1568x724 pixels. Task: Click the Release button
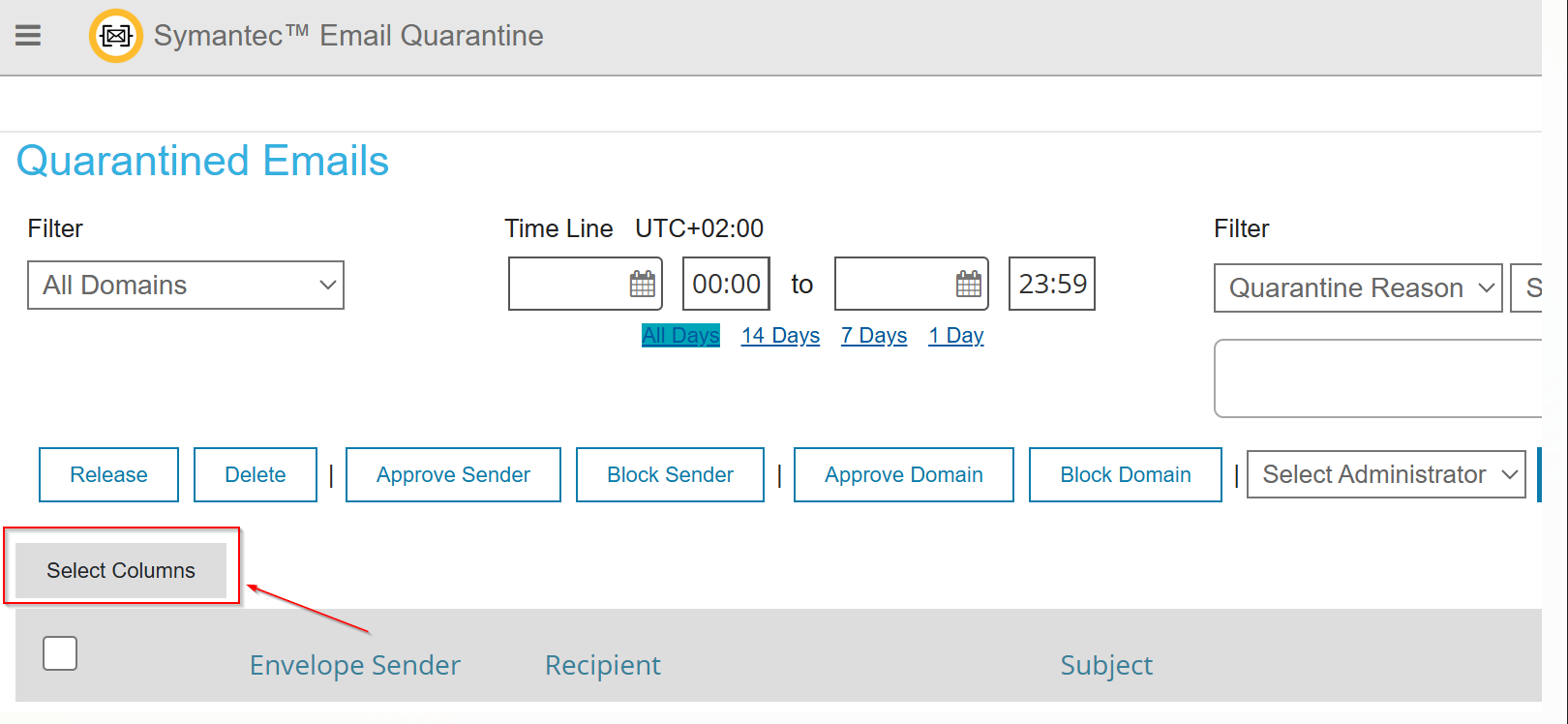pos(108,474)
